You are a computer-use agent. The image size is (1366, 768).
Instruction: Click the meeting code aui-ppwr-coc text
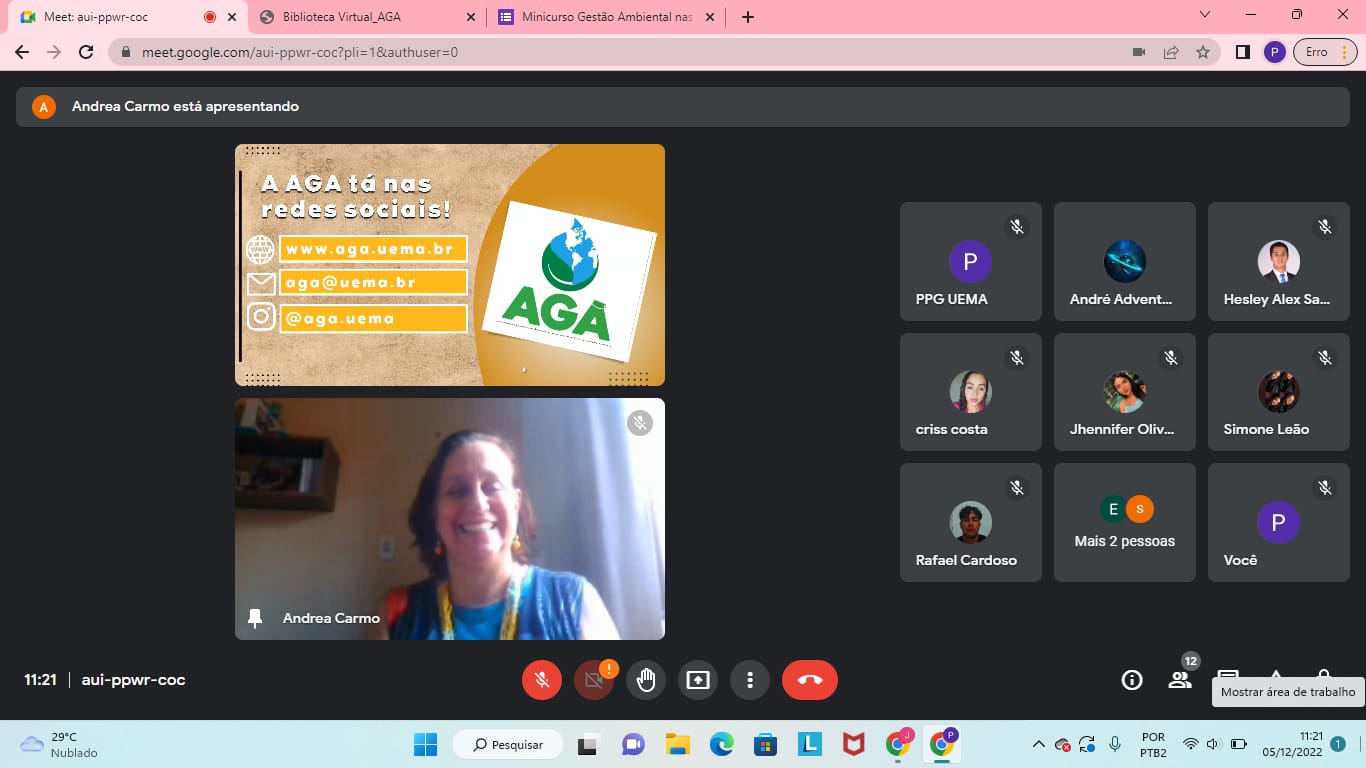pos(133,680)
